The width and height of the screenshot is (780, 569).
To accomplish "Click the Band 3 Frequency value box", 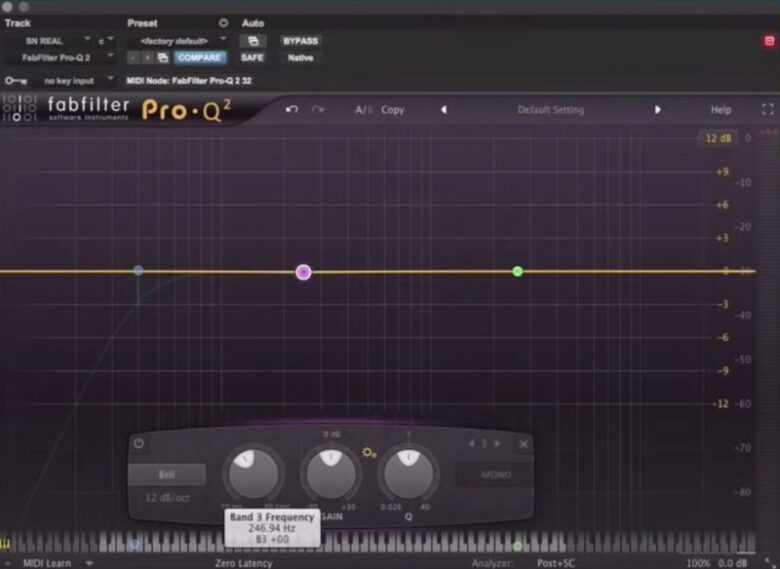I will click(272, 528).
